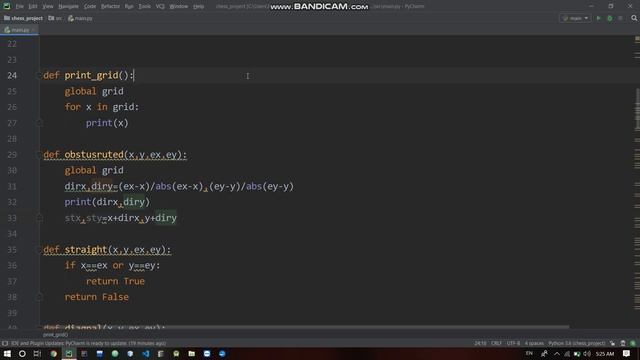Open Search Everywhere magnifier
This screenshot has width=640, height=360.
tap(634, 18)
